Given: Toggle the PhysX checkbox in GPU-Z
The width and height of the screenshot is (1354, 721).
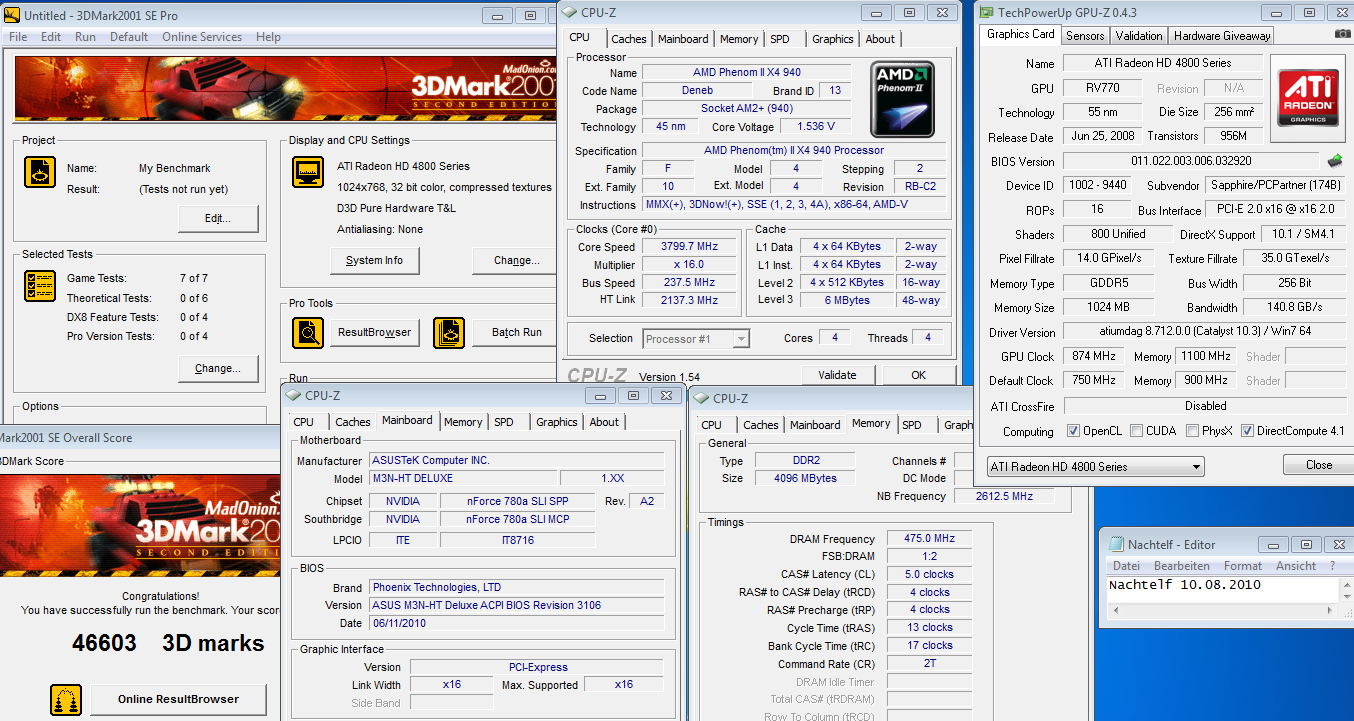Looking at the screenshot, I should click(1192, 431).
